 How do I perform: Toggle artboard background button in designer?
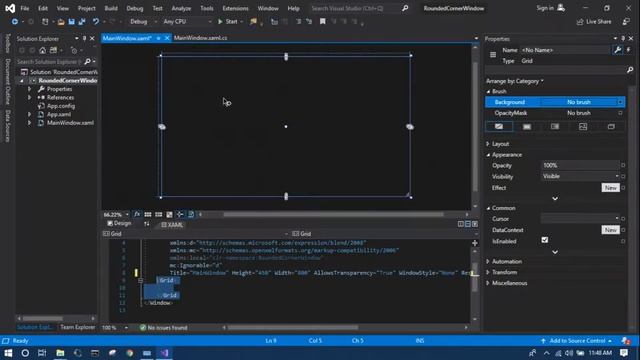tap(169, 214)
